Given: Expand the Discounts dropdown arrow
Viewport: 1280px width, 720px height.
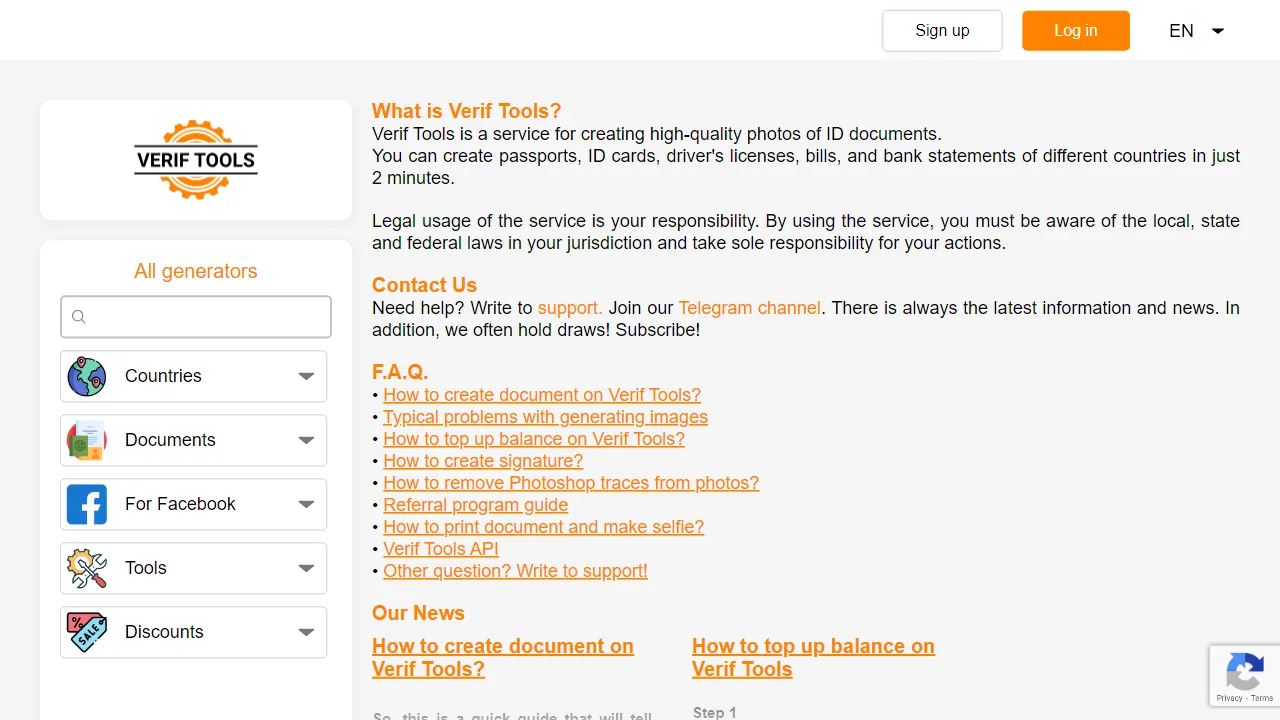Looking at the screenshot, I should tap(306, 632).
